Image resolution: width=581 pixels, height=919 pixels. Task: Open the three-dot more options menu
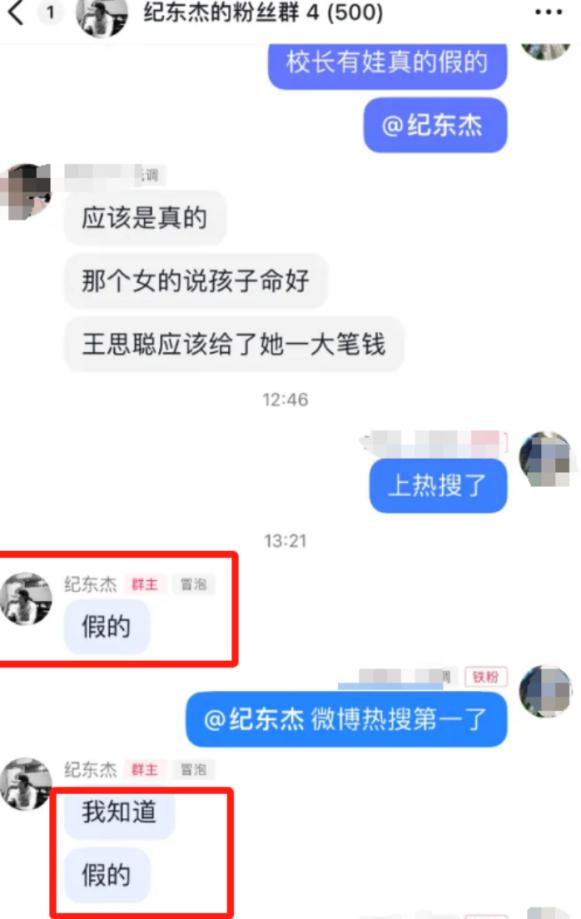click(548, 12)
